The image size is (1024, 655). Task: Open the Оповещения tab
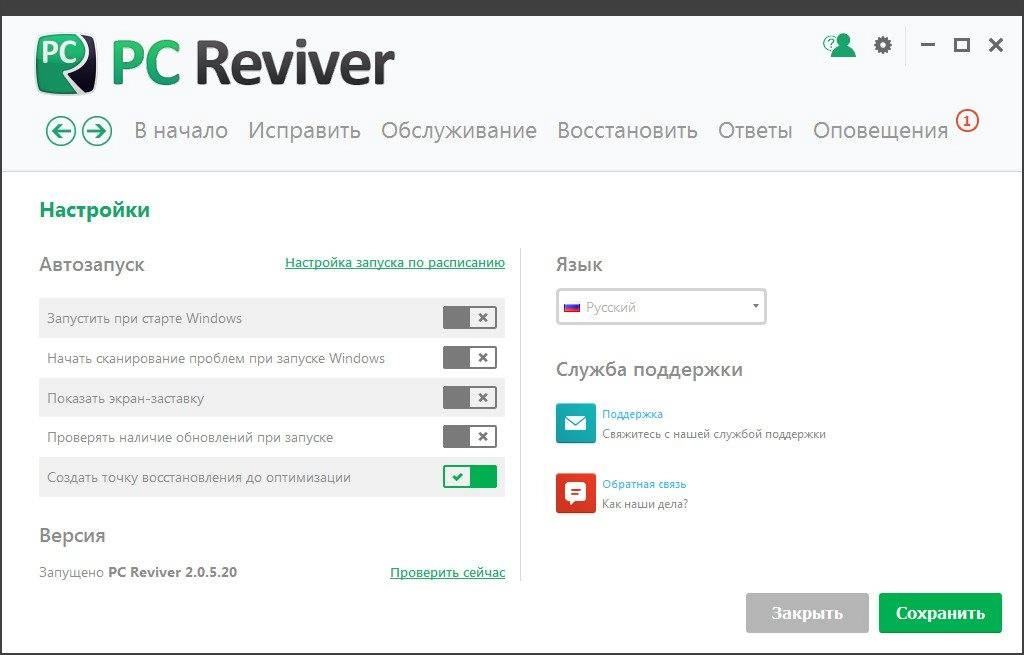(880, 131)
